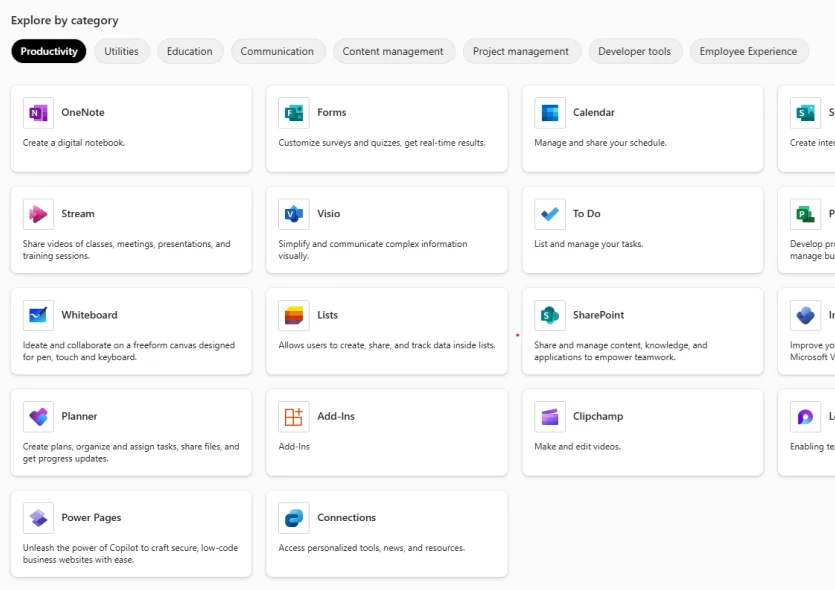Click the Forms app icon
The image size is (835, 590).
[294, 112]
